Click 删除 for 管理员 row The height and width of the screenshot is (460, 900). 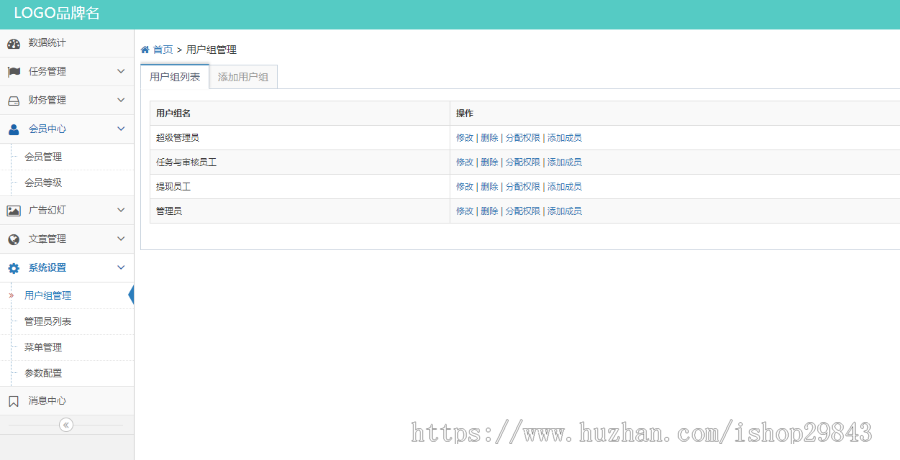(489, 211)
